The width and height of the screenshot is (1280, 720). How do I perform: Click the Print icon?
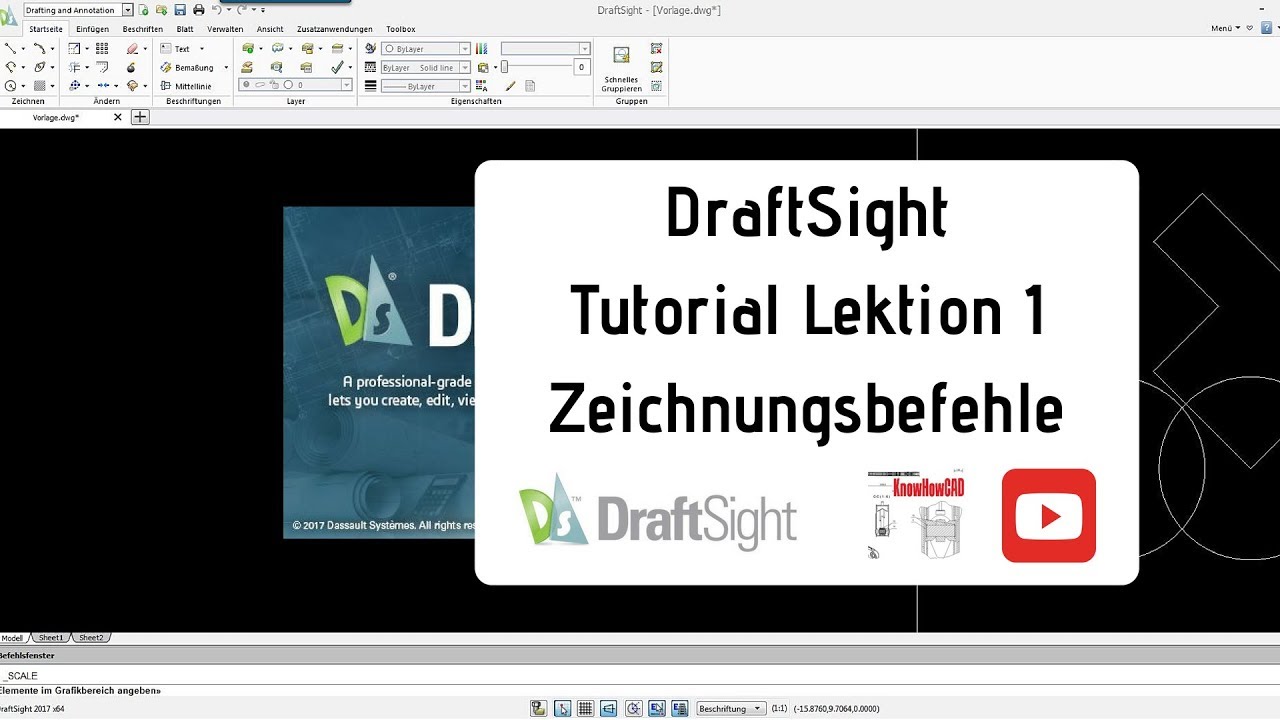coord(198,10)
